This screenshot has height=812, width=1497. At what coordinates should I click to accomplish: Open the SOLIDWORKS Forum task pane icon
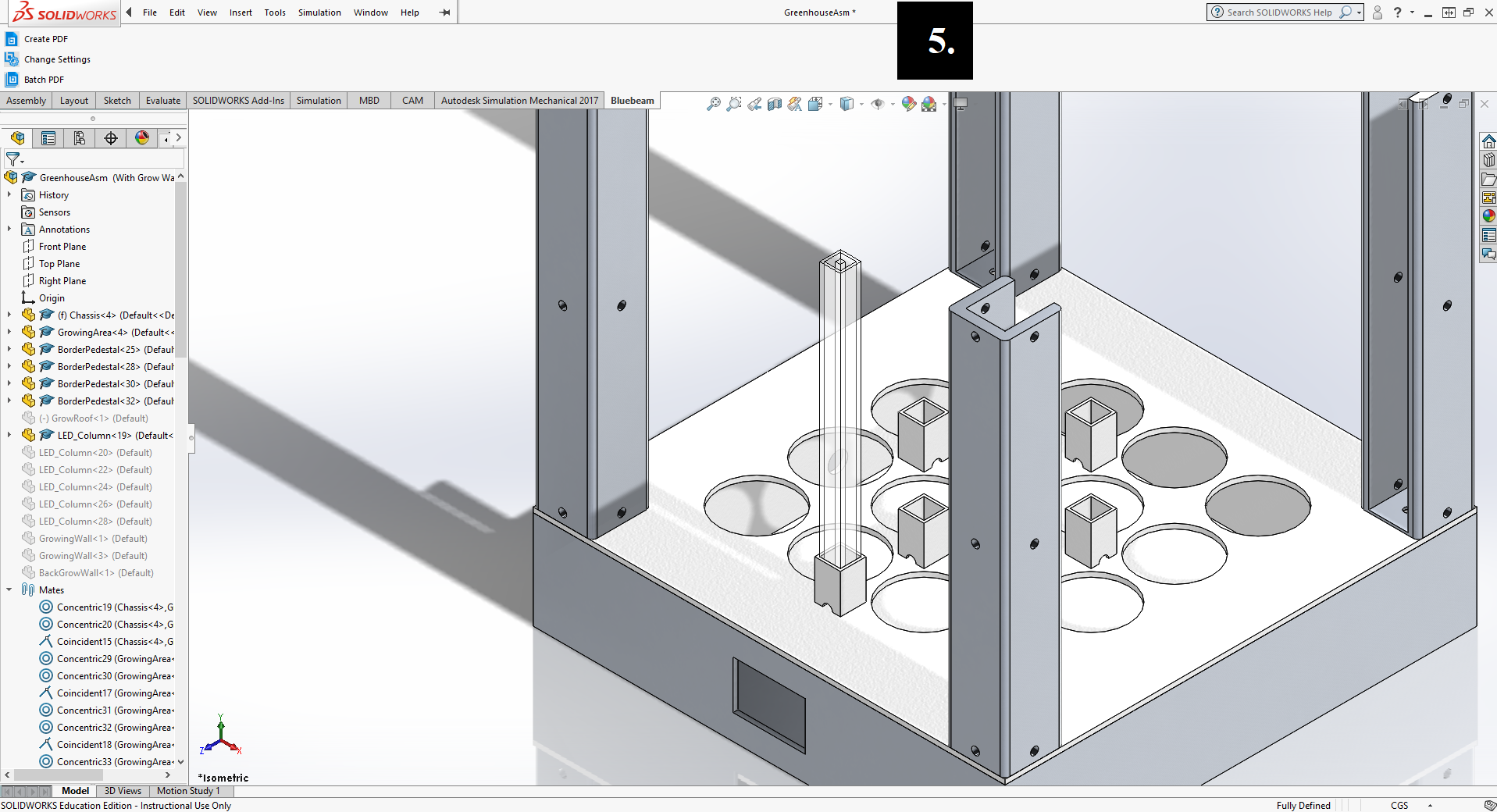[1489, 254]
